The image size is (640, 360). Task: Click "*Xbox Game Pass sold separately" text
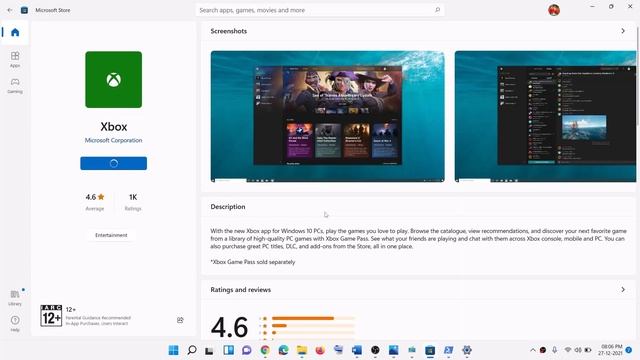(x=253, y=262)
